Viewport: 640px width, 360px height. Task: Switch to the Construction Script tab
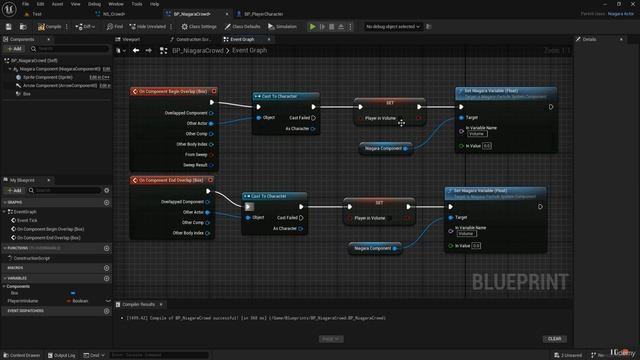(191, 40)
